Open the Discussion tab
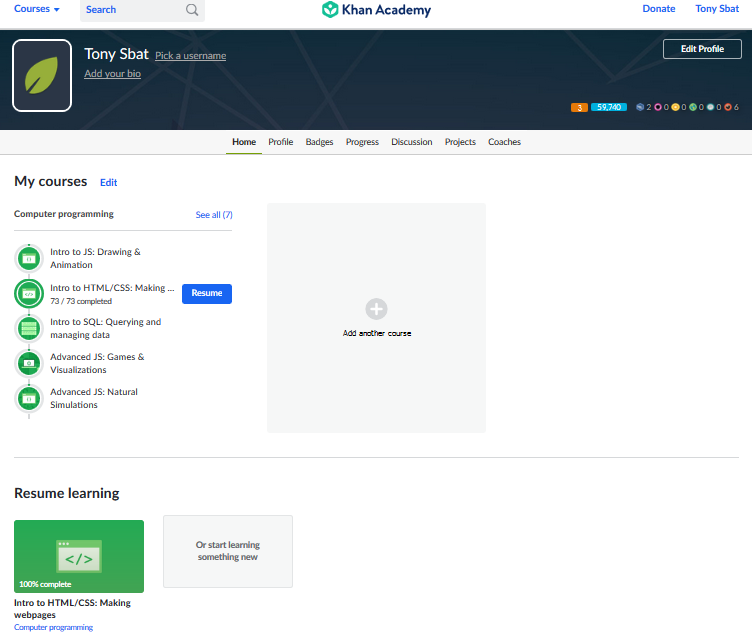This screenshot has width=752, height=642. [x=411, y=142]
